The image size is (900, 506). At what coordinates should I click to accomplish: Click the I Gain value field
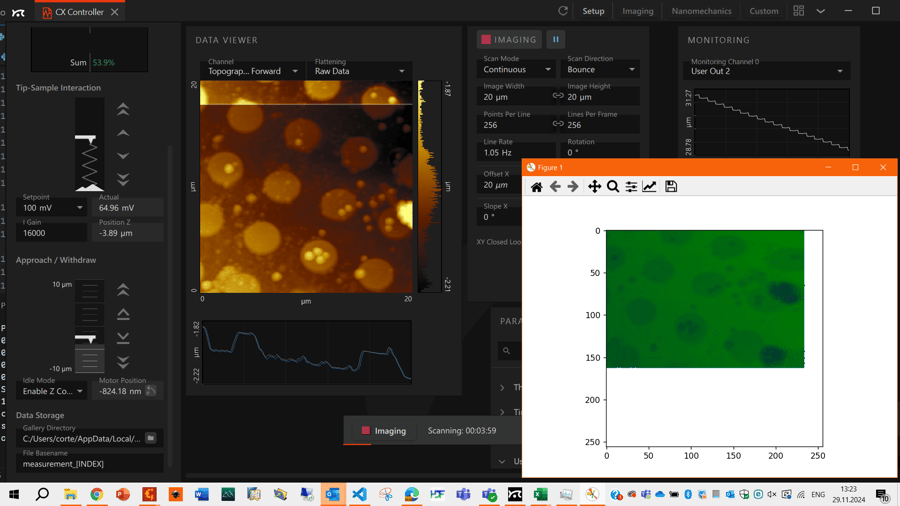(52, 230)
